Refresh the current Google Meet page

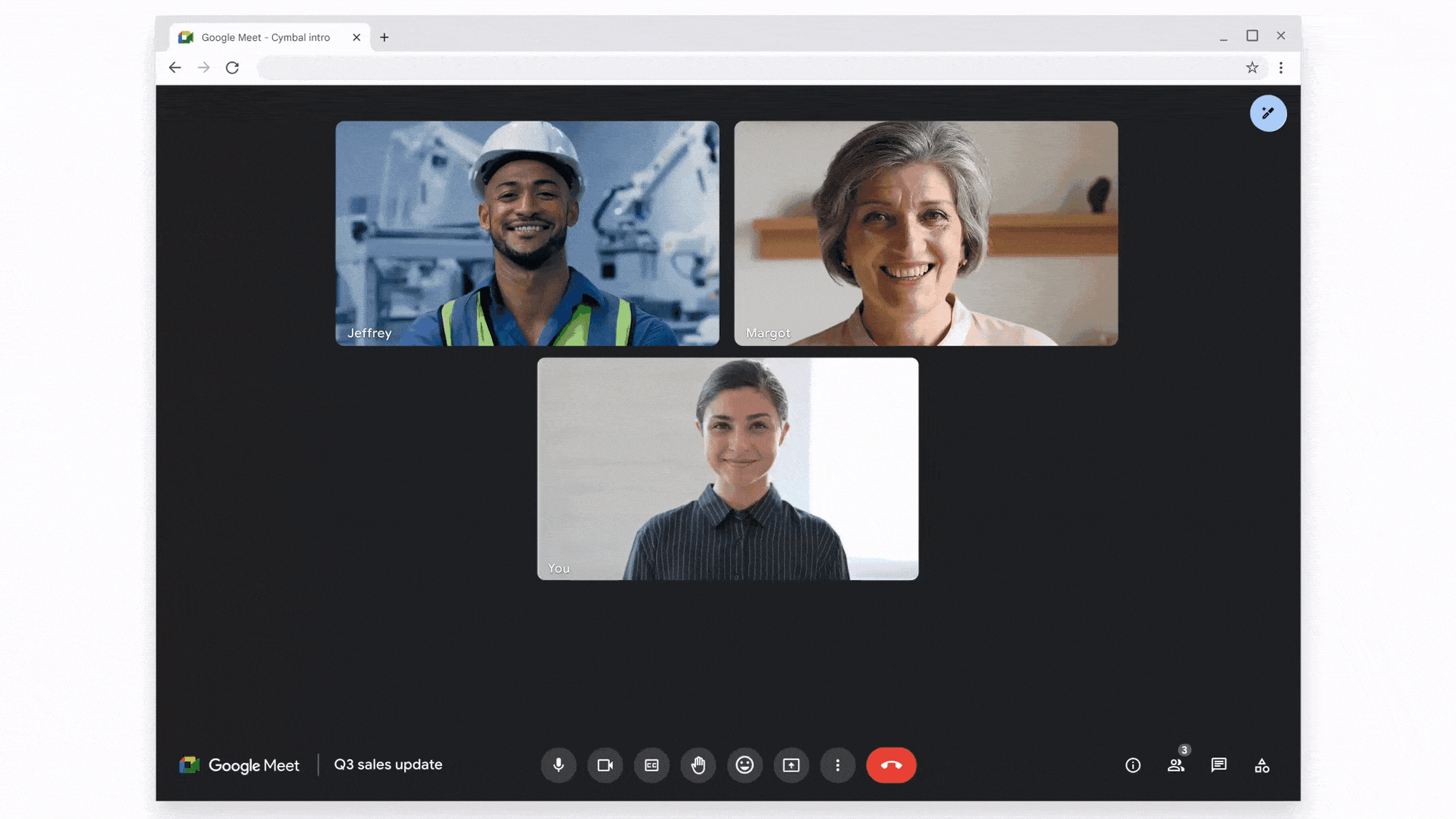point(231,67)
